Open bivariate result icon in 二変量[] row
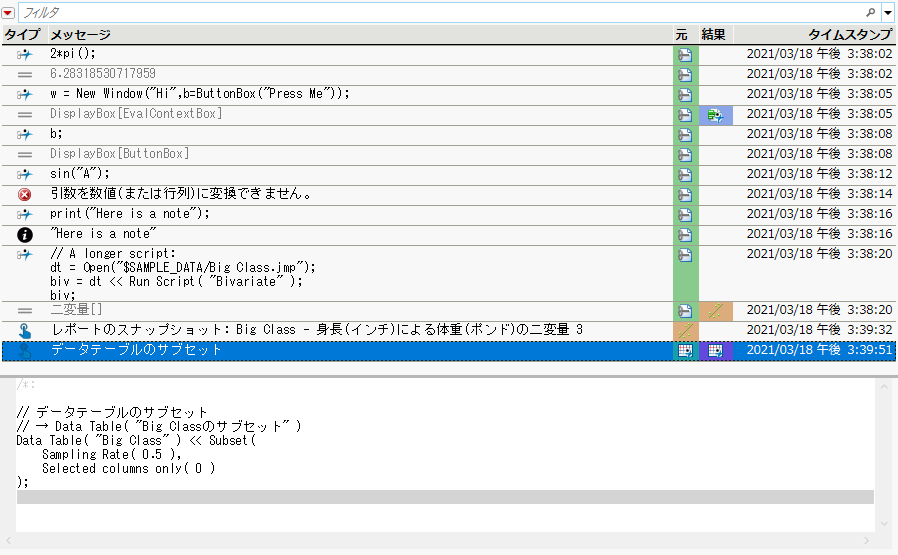Image resolution: width=898 pixels, height=555 pixels. click(715, 311)
